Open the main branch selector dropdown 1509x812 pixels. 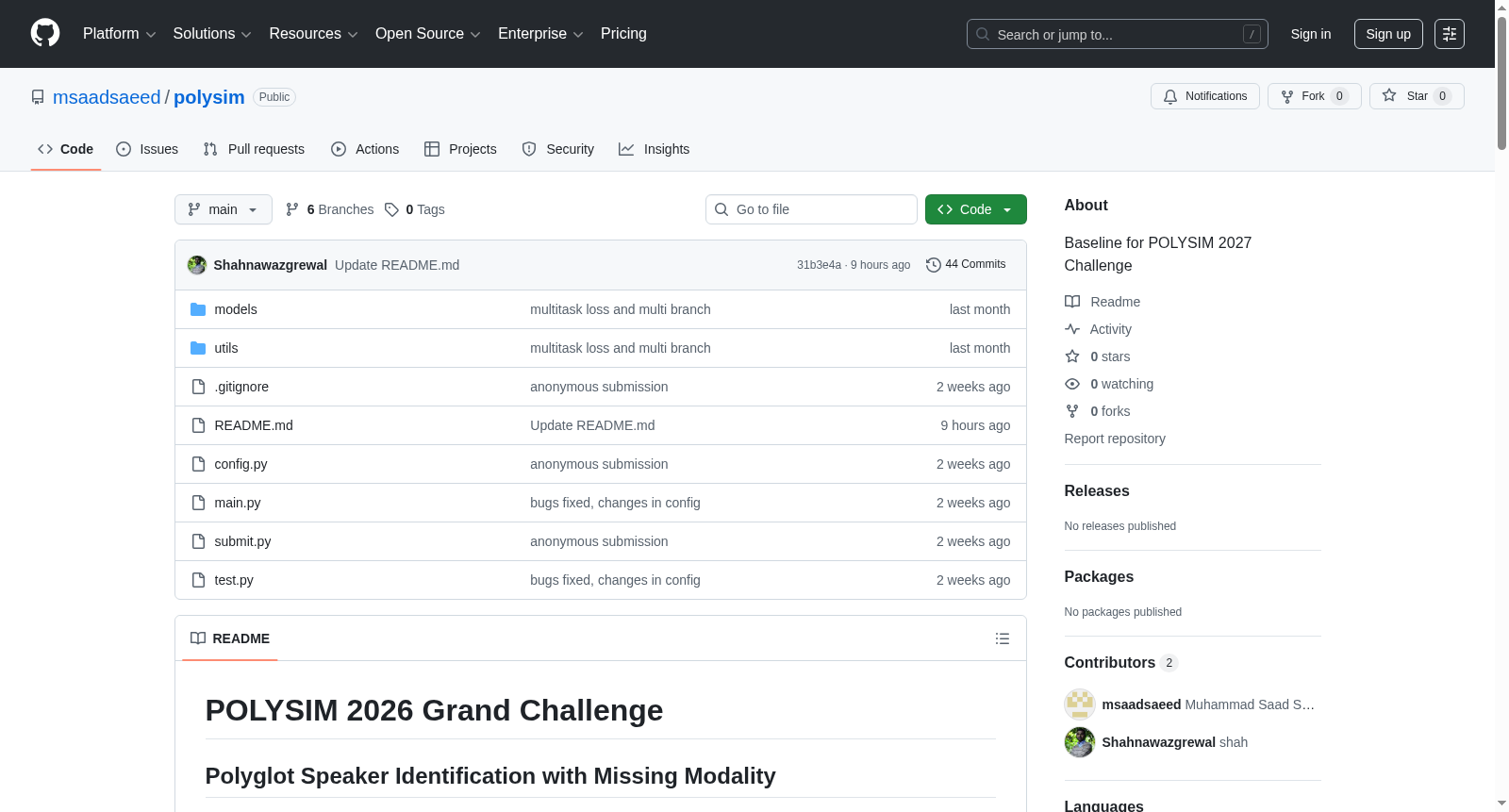(224, 209)
